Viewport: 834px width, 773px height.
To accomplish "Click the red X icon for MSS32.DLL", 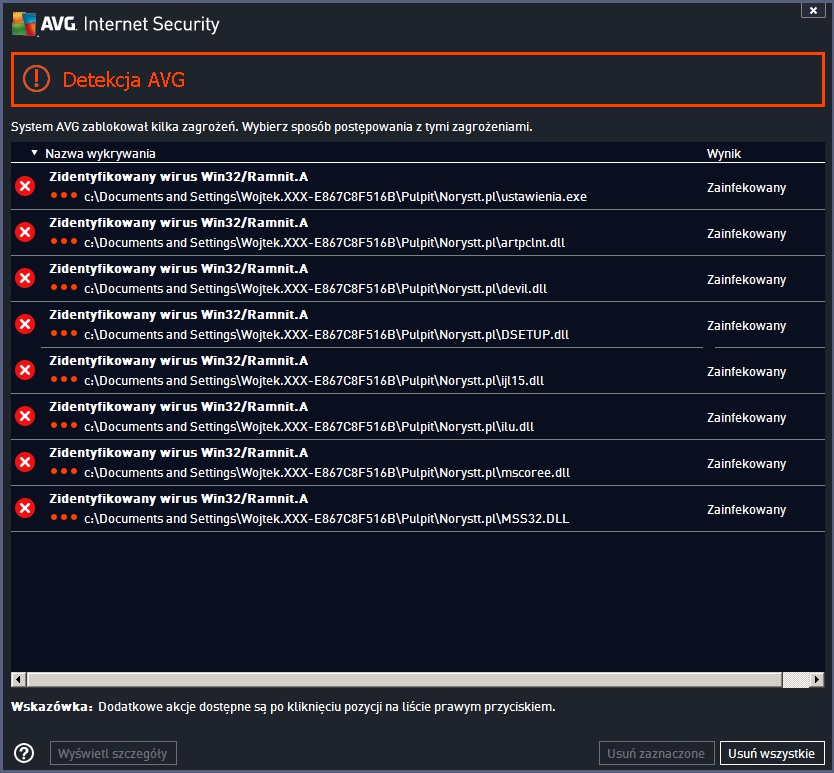I will click(x=25, y=508).
